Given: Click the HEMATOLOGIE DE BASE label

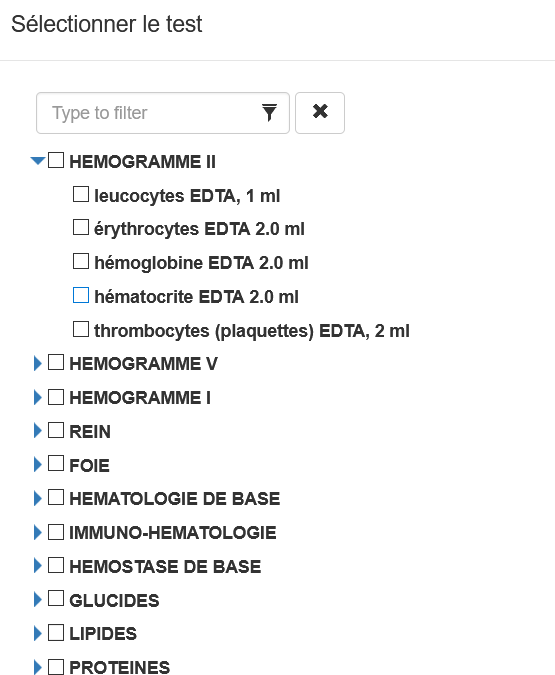Looking at the screenshot, I should click(x=174, y=499).
